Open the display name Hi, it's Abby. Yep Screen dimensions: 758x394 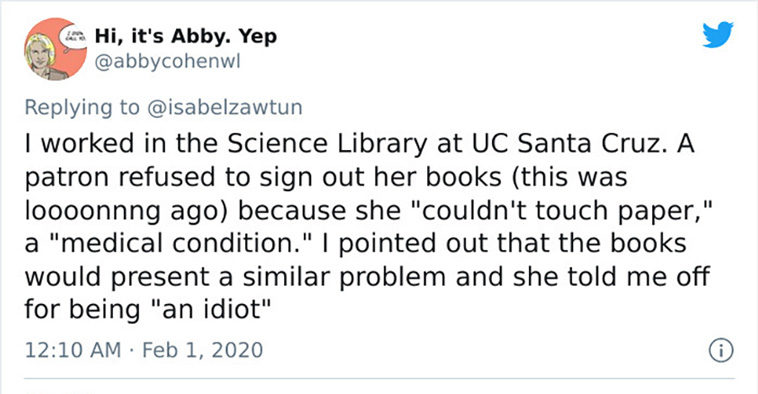tap(186, 36)
